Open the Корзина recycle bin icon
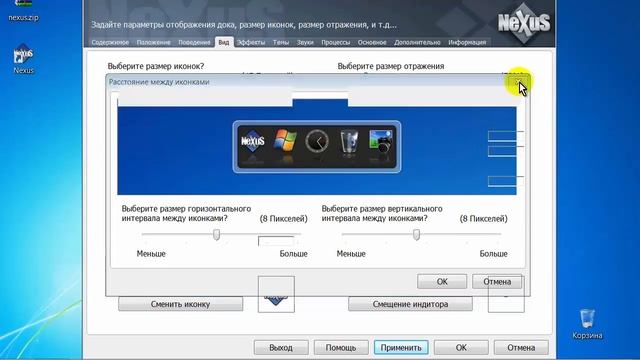Viewport: 640px width, 360px height. click(587, 324)
